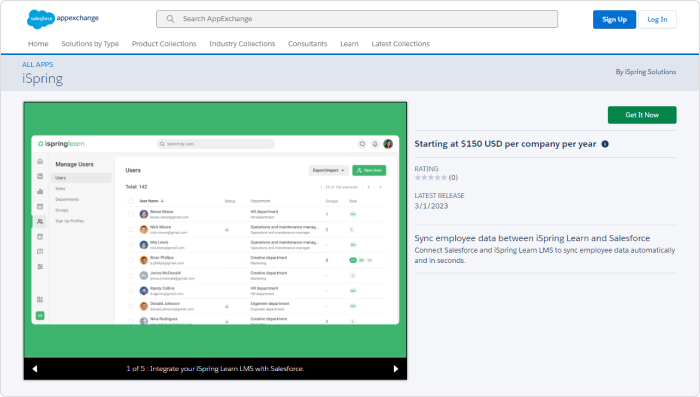Open the sliders settings icon in preview sidebar
Image resolution: width=700 pixels, height=397 pixels.
click(40, 267)
